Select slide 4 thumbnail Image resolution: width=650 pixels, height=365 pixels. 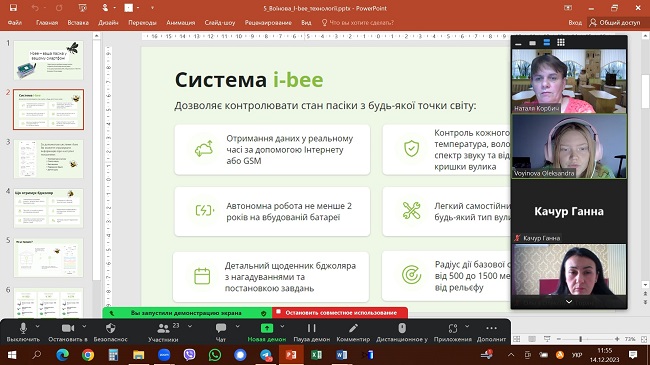pos(49,208)
